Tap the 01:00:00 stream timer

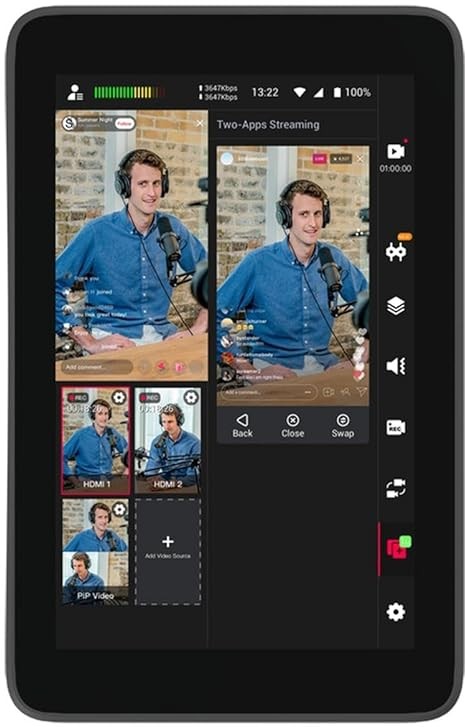coord(396,169)
